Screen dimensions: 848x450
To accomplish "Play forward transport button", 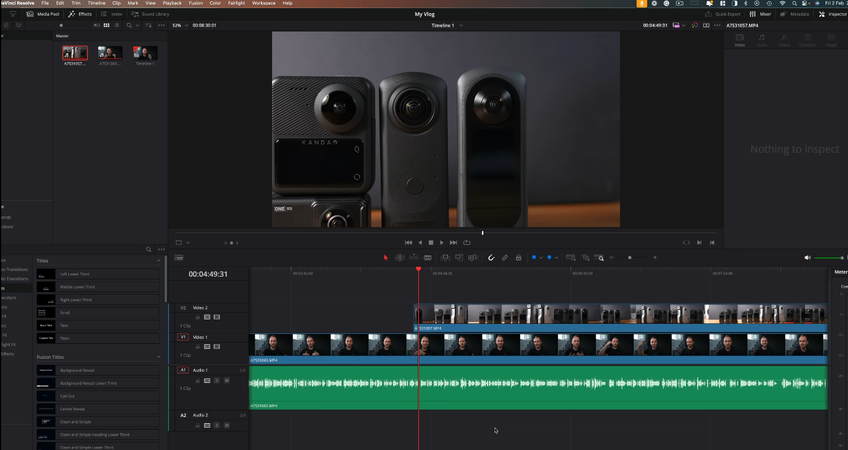I will click(441, 243).
